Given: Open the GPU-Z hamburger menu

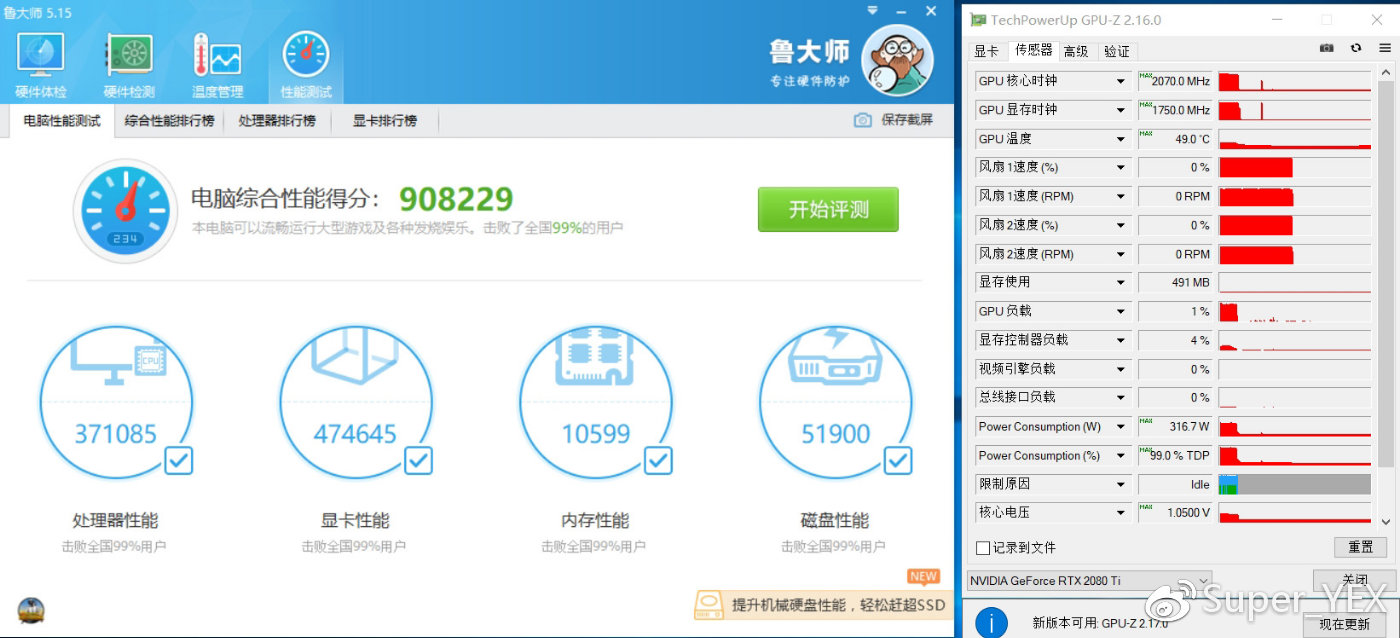Looking at the screenshot, I should tap(1385, 48).
